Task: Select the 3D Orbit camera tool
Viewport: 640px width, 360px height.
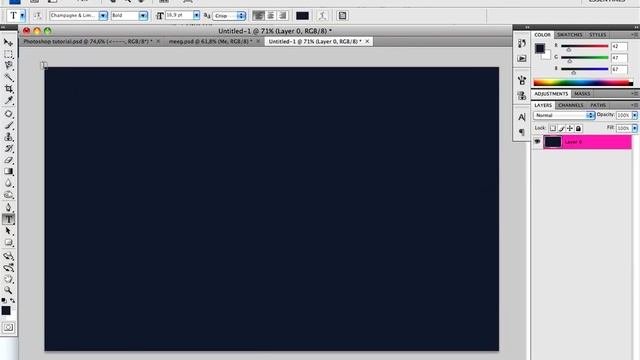Action: (x=8, y=268)
